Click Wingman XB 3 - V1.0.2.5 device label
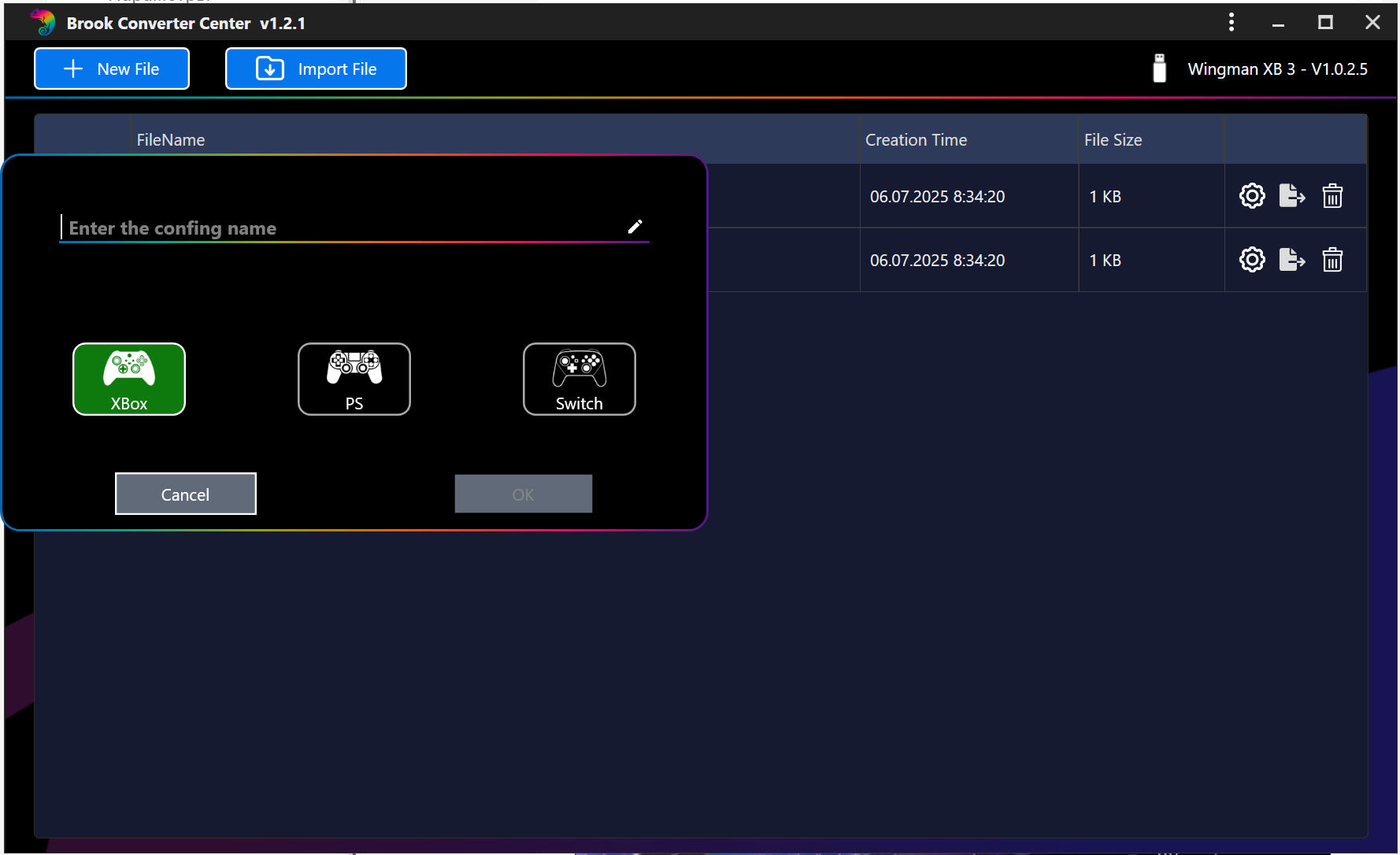Screen dimensions: 1400x855 click(x=1278, y=68)
